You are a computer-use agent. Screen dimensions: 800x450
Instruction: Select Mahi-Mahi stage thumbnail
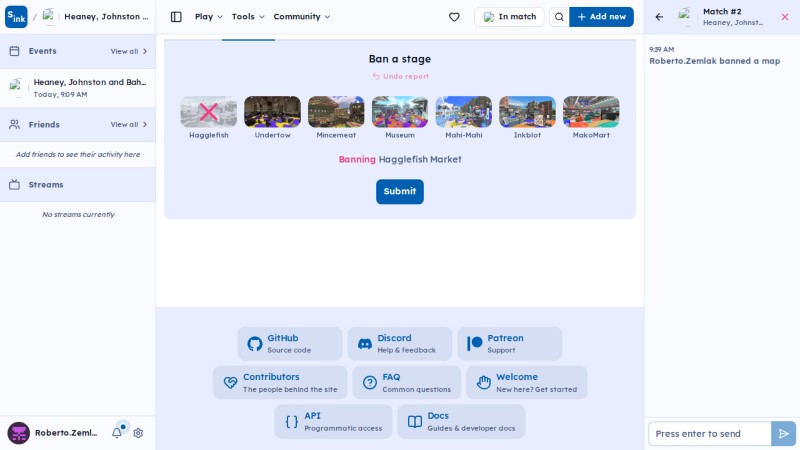(x=464, y=112)
